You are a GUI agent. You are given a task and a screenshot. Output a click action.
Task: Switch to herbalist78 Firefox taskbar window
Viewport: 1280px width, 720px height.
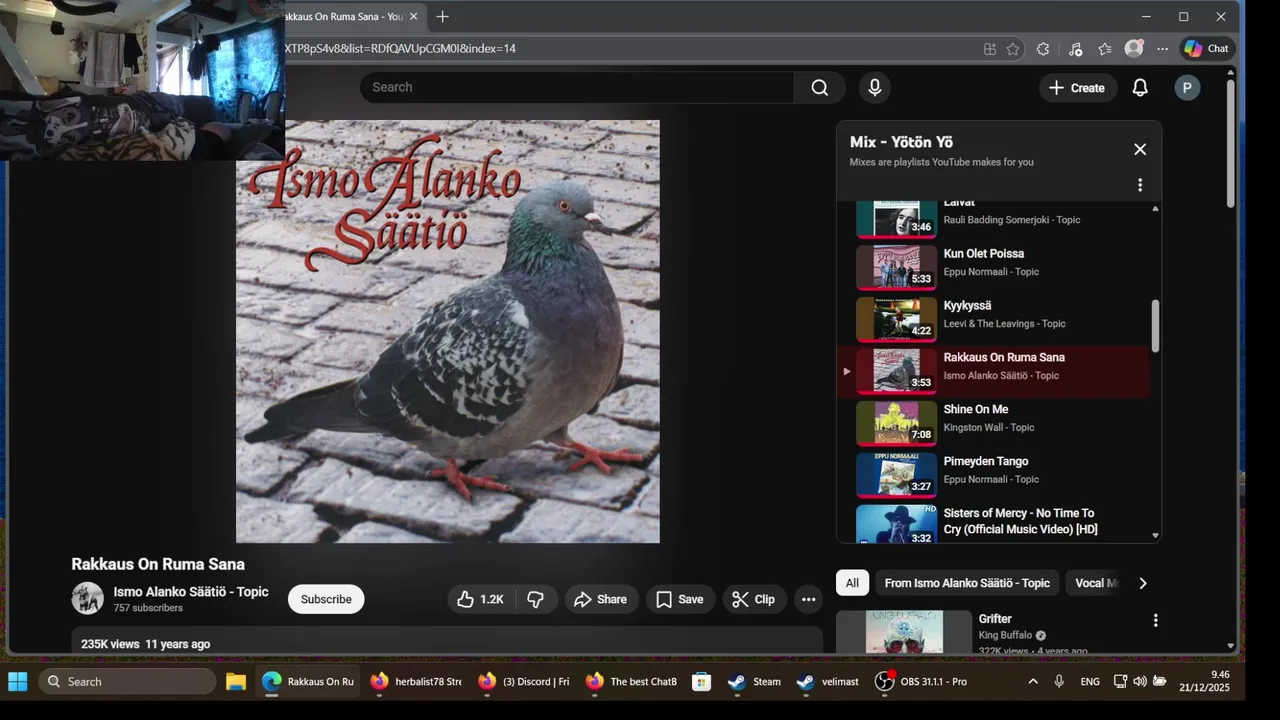416,681
